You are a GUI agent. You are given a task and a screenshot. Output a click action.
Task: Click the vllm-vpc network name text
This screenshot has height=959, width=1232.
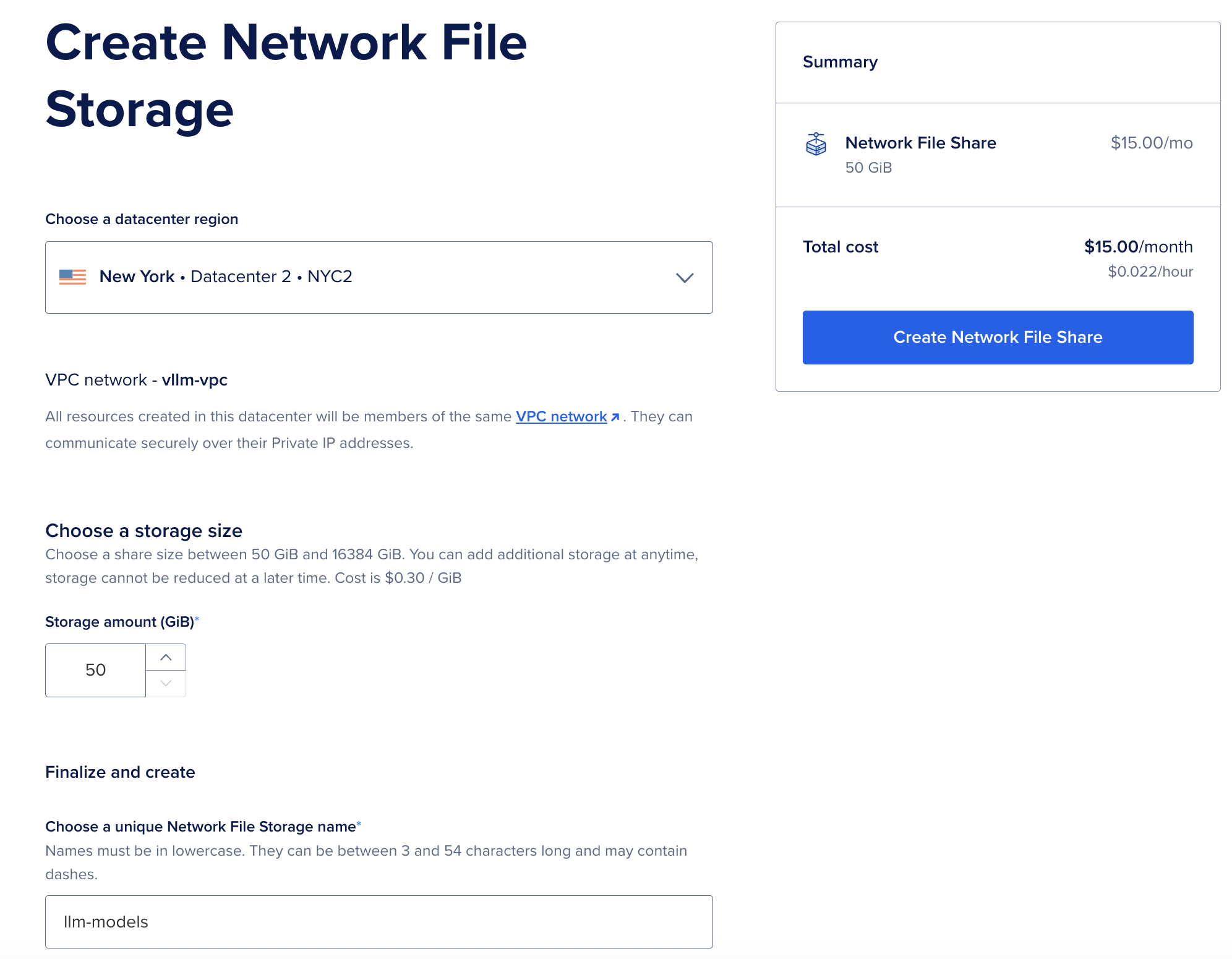[x=194, y=380]
